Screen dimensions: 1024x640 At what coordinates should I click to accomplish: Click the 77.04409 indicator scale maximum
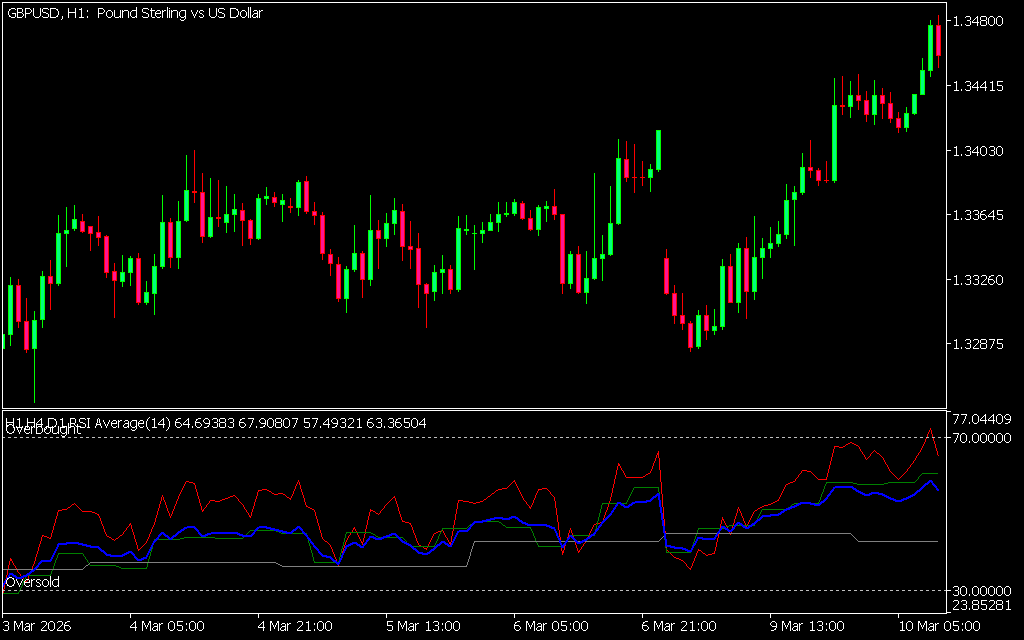[984, 418]
